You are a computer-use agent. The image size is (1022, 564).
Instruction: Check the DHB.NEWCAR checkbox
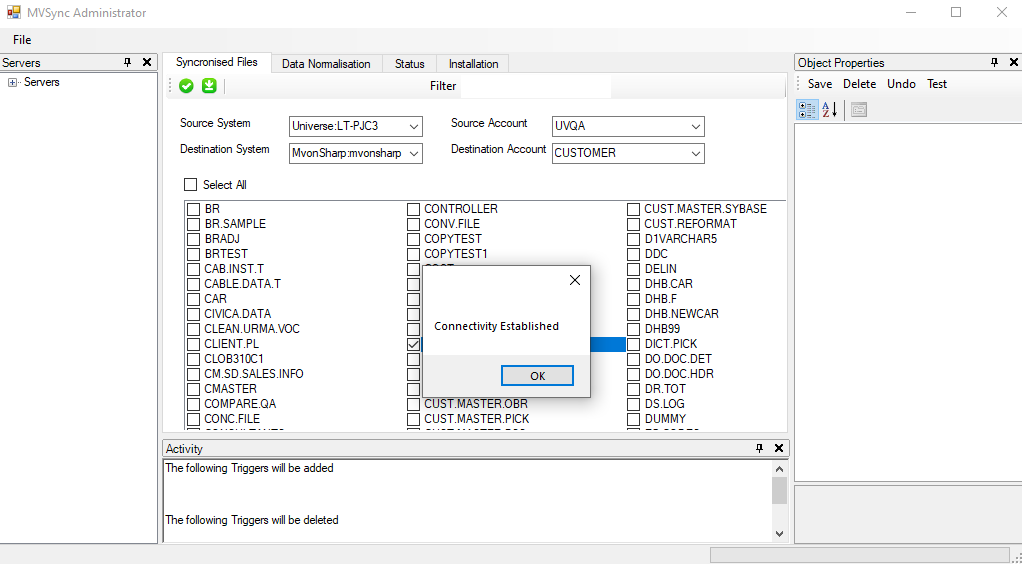point(634,314)
